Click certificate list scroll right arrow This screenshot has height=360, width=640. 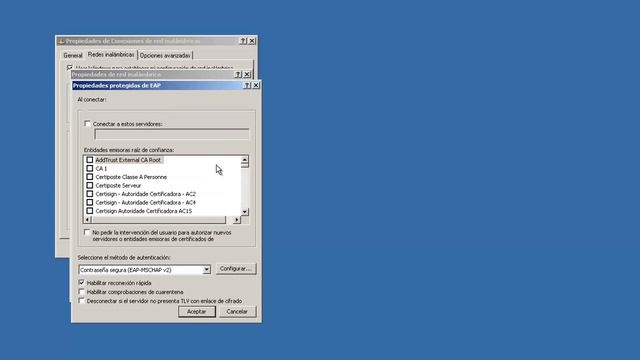pos(237,220)
